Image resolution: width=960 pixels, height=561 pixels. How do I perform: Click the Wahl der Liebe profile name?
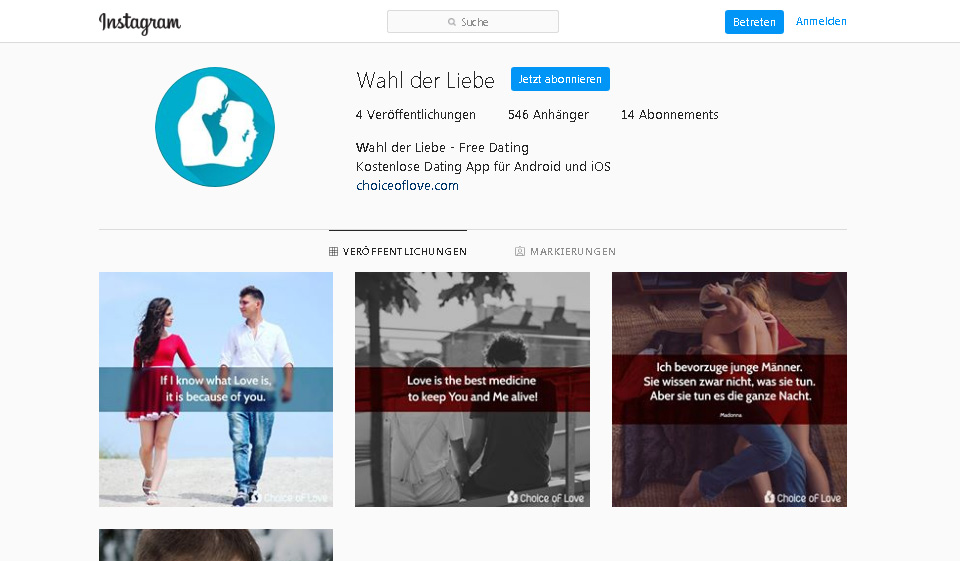(425, 80)
